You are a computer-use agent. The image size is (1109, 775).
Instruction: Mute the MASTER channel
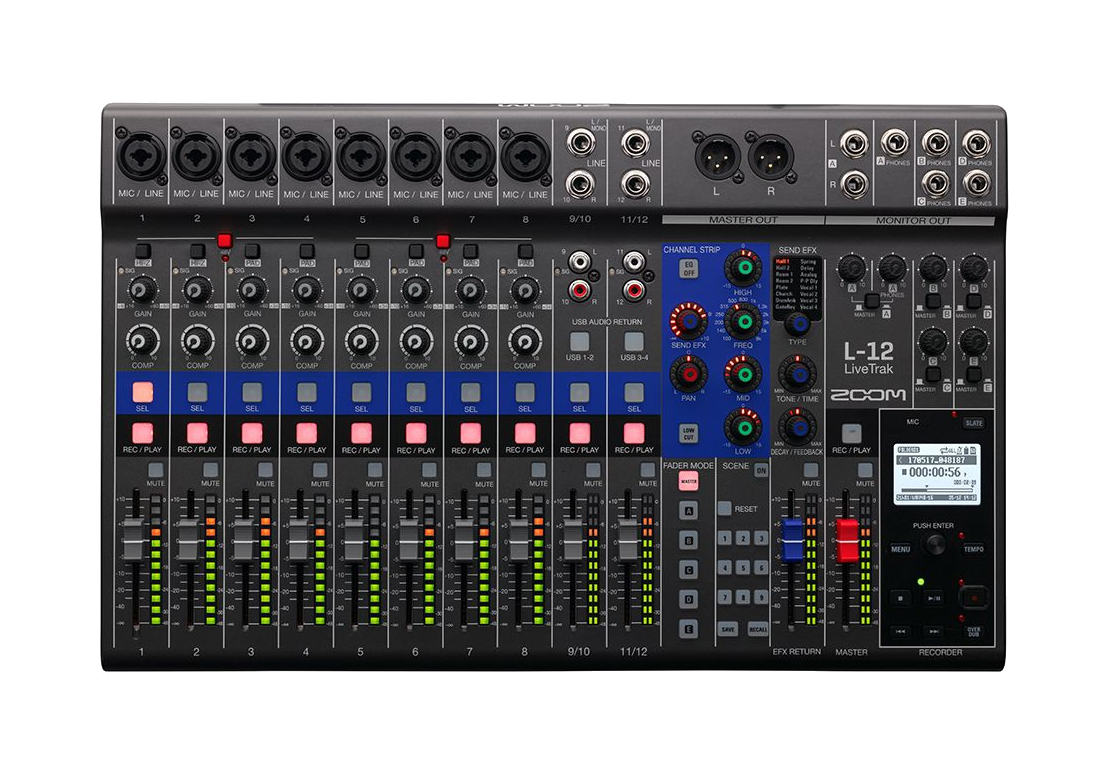coord(865,470)
